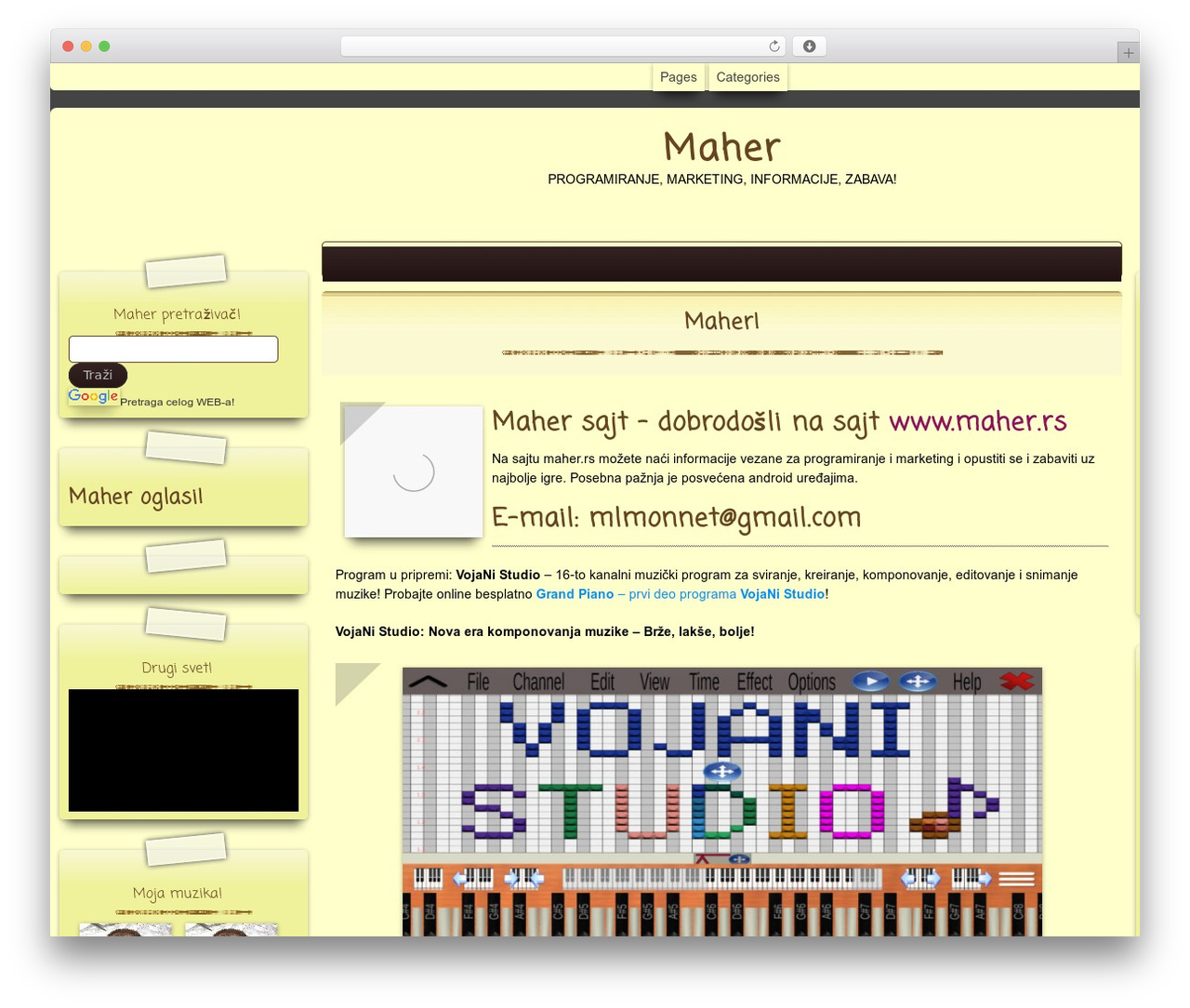Click the 'Maher pretraživači' widget title
The image size is (1190, 1008).
tap(177, 314)
